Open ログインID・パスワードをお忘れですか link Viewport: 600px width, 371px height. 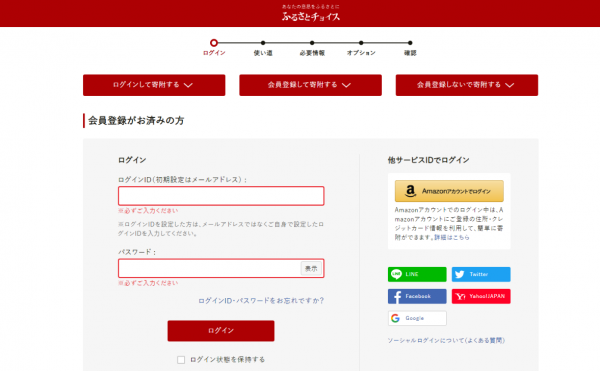click(x=261, y=301)
